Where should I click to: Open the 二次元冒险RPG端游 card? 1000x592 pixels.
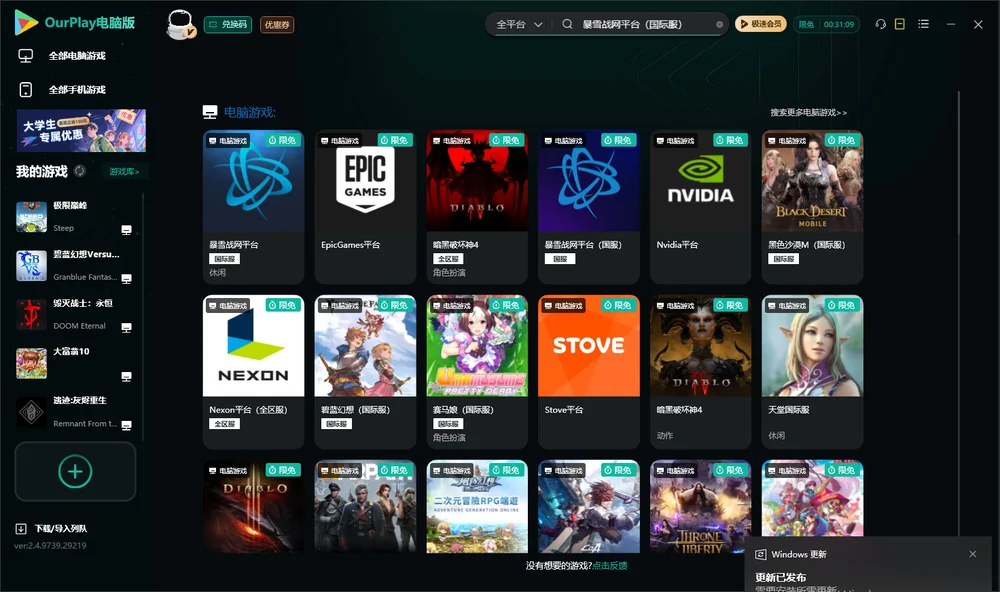[x=477, y=507]
